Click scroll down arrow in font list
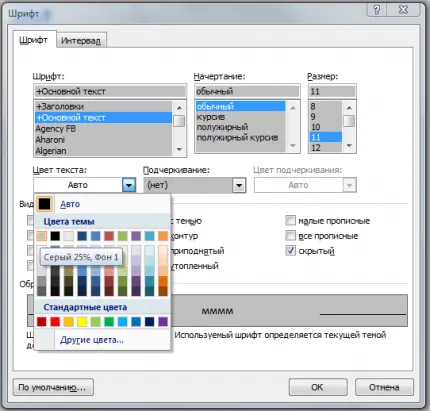Screen dimensions: 430x411 [179, 149]
